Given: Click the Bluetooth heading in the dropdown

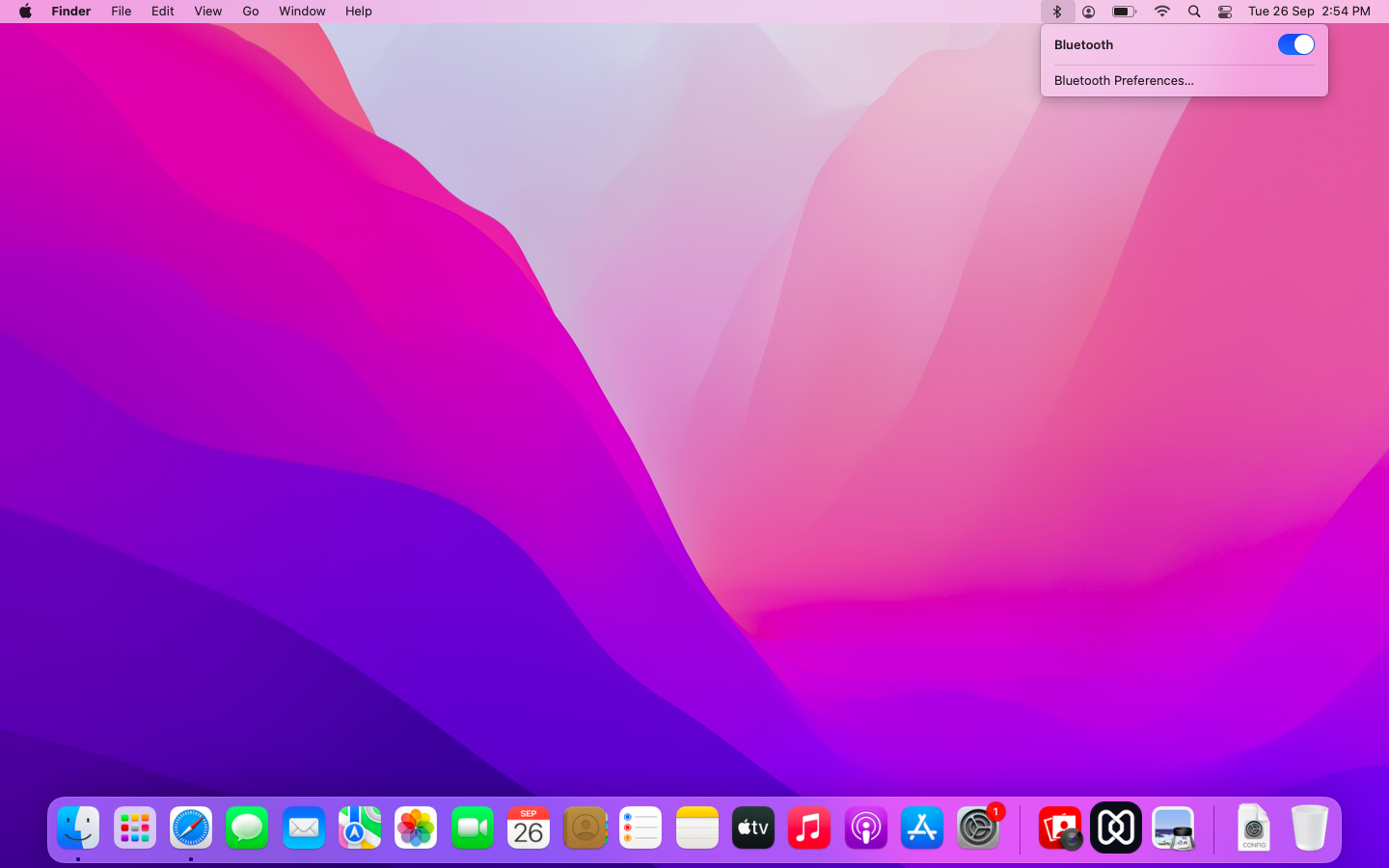Looking at the screenshot, I should [x=1083, y=44].
